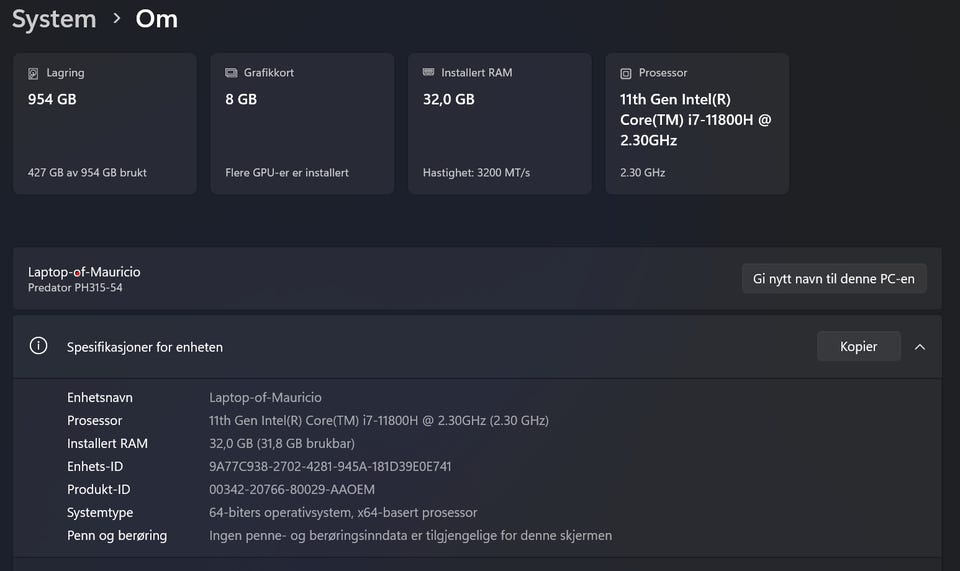Click the storage icon on Lagring card
960x571 pixels.
[x=33, y=73]
